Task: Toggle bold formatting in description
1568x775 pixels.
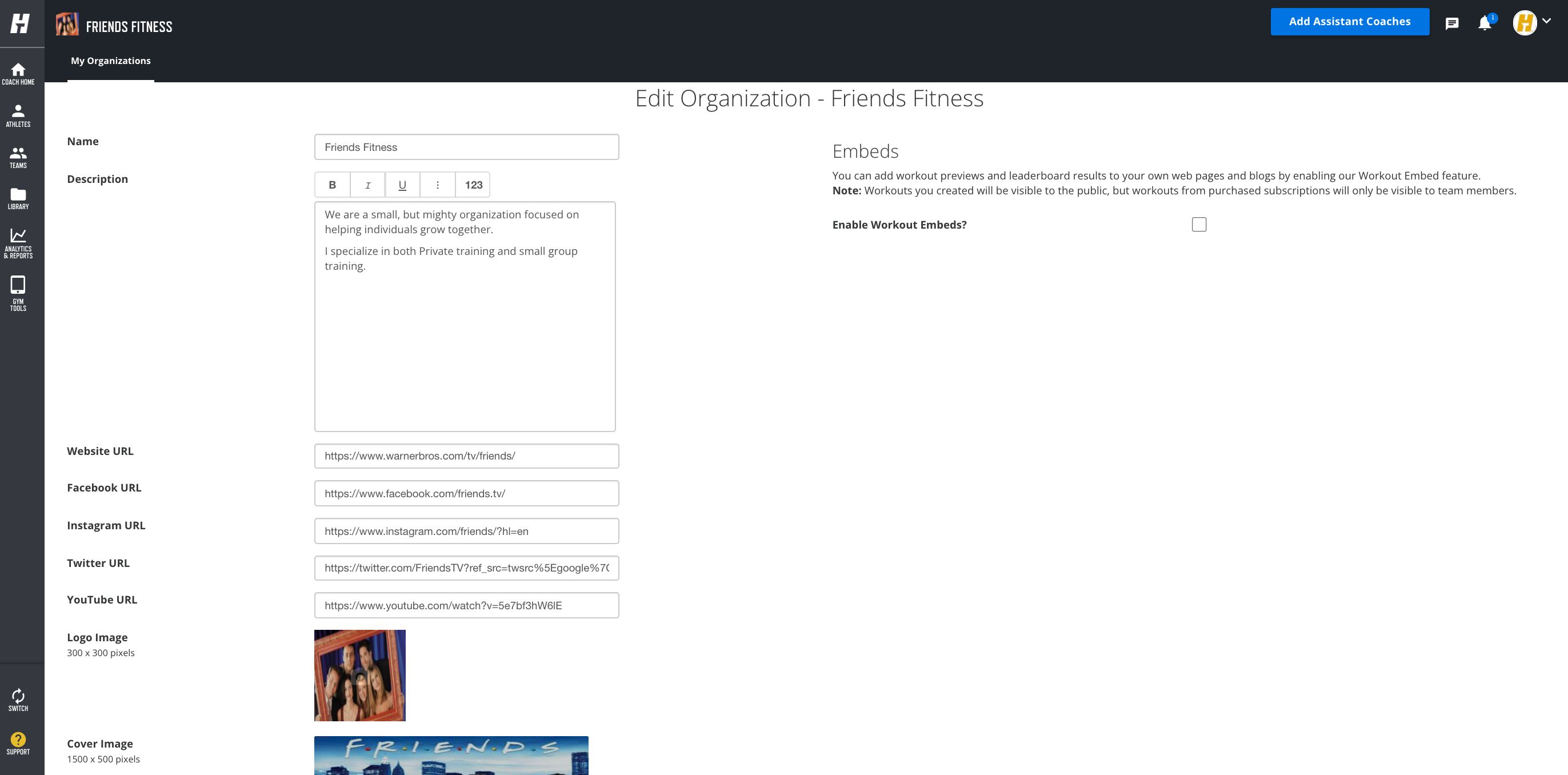Action: [333, 185]
